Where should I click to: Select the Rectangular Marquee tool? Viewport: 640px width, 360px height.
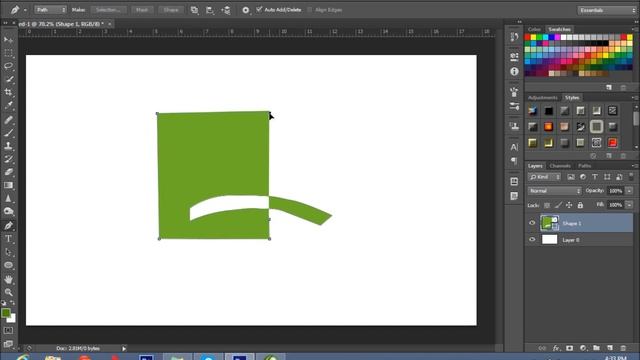8,53
